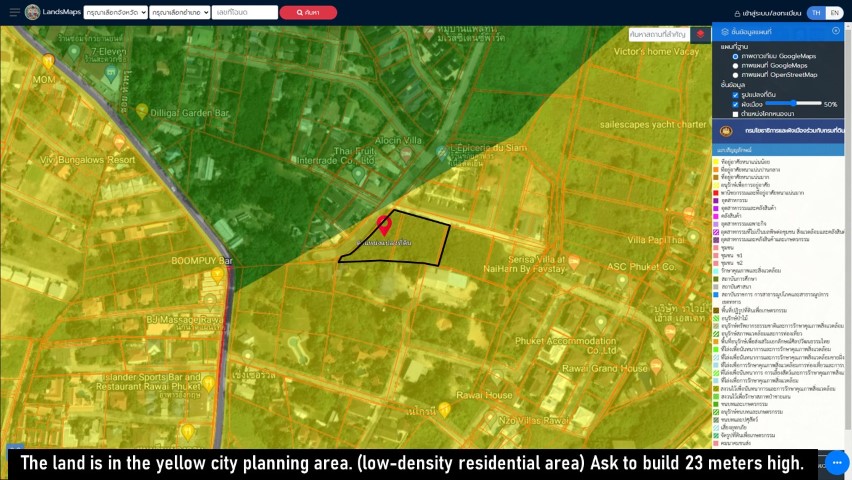Click the Rawai House marker
Viewport: 852px width, 480px height.
[497, 378]
